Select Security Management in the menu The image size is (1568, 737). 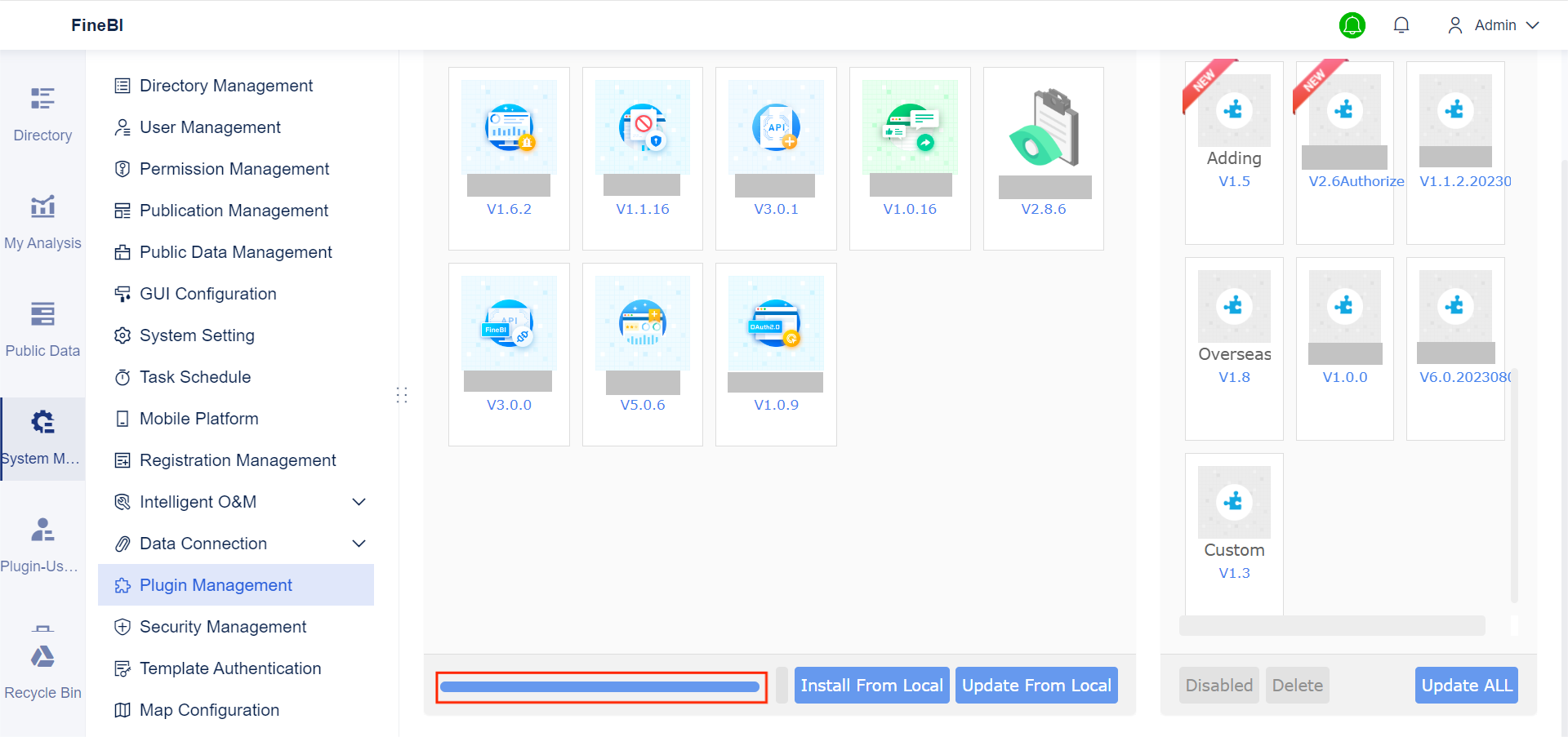point(222,626)
